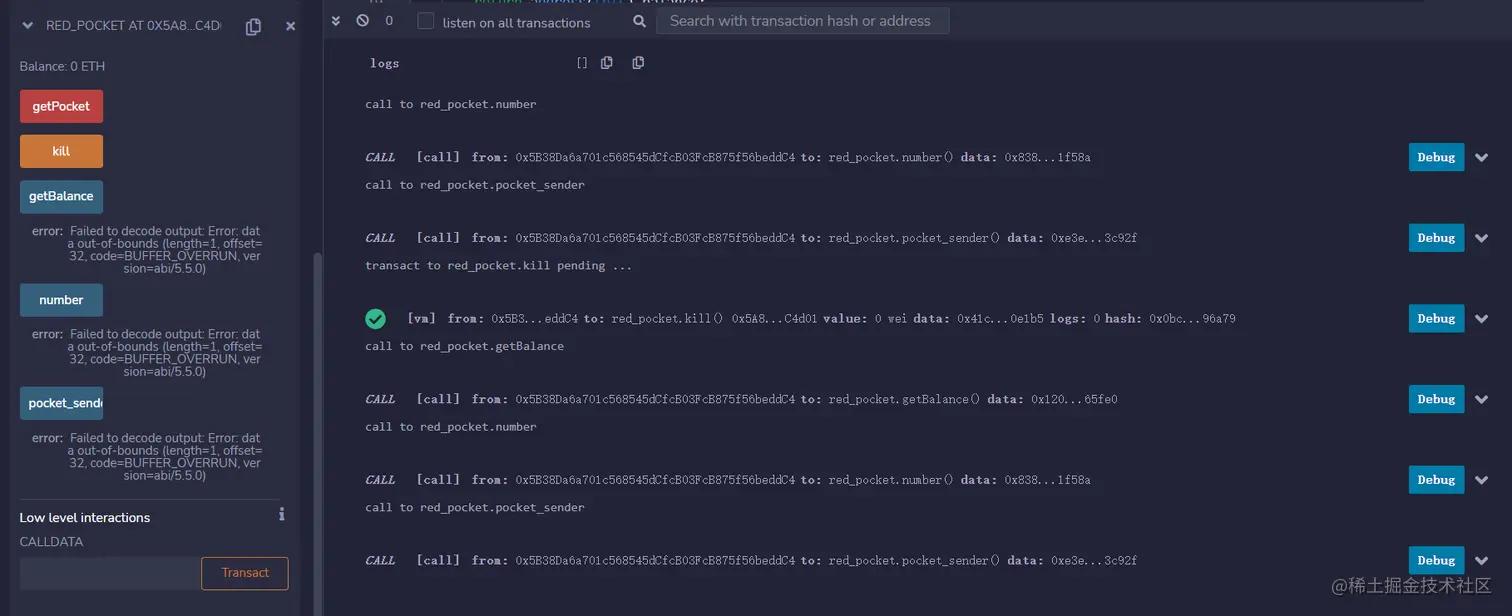1512x616 pixels.
Task: Copy the logs value using first copy icon
Action: (607, 63)
